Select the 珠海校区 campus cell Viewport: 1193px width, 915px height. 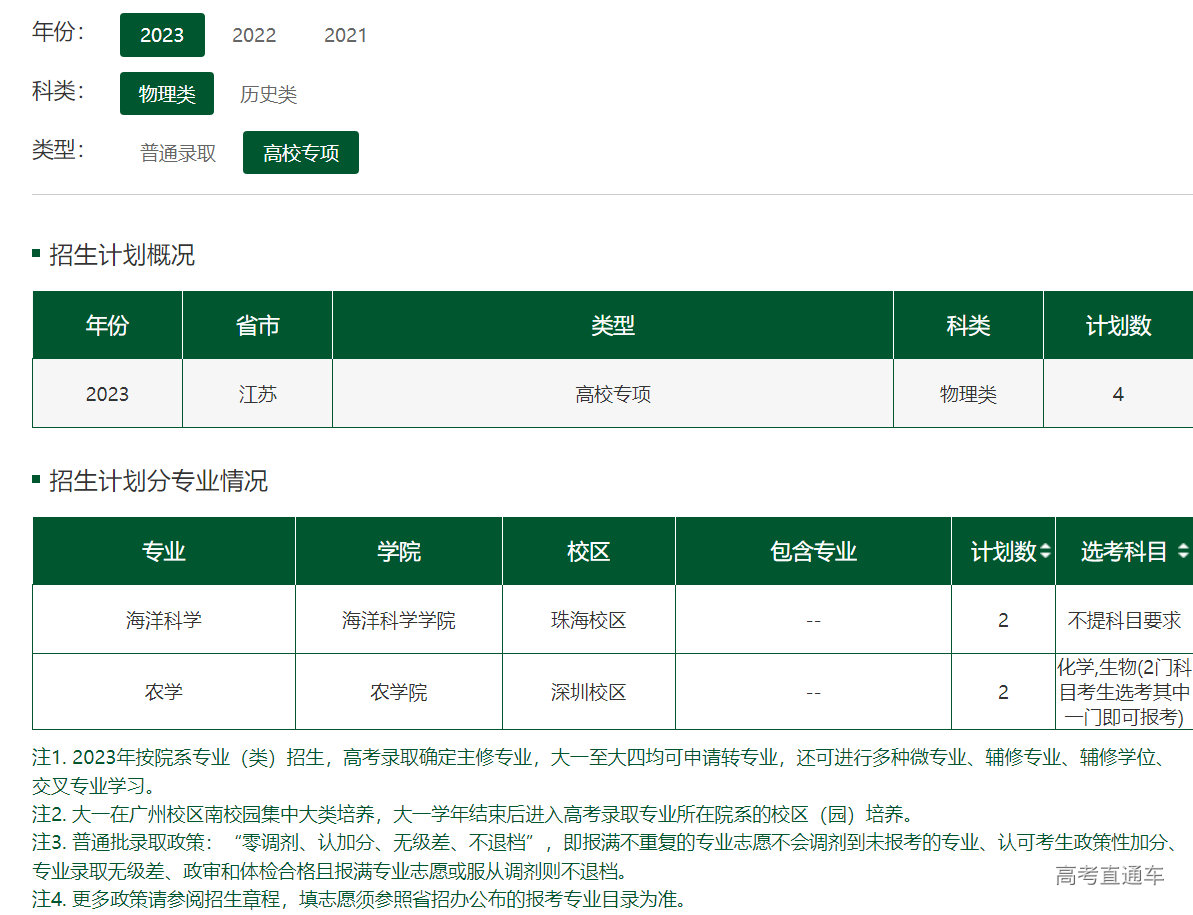[x=588, y=620]
